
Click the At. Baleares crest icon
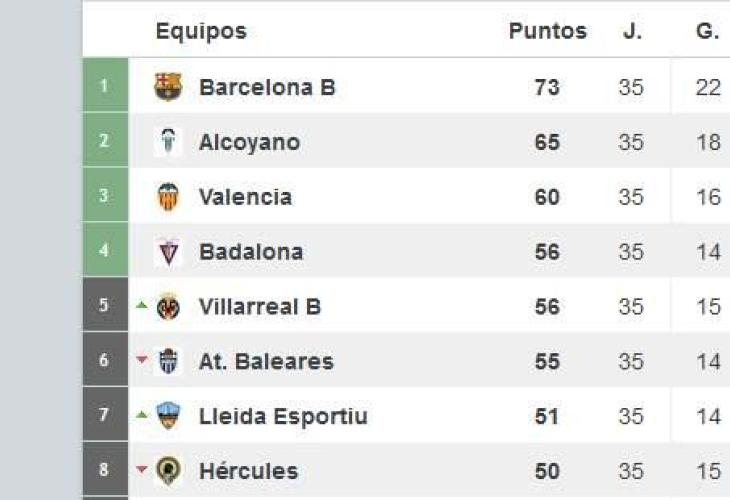click(x=168, y=361)
